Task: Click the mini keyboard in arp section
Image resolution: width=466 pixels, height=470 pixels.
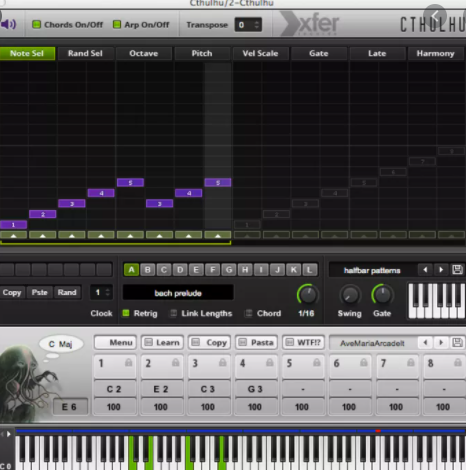Action: [x=437, y=301]
